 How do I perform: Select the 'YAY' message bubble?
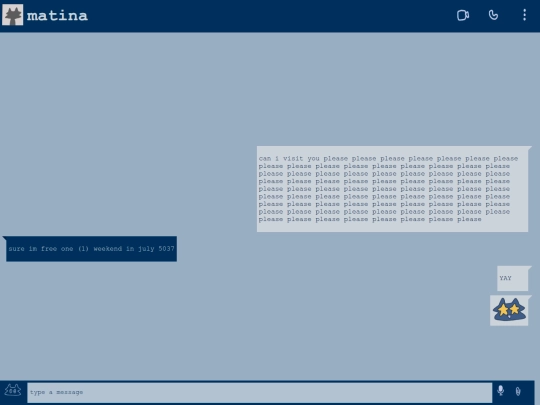coord(512,278)
